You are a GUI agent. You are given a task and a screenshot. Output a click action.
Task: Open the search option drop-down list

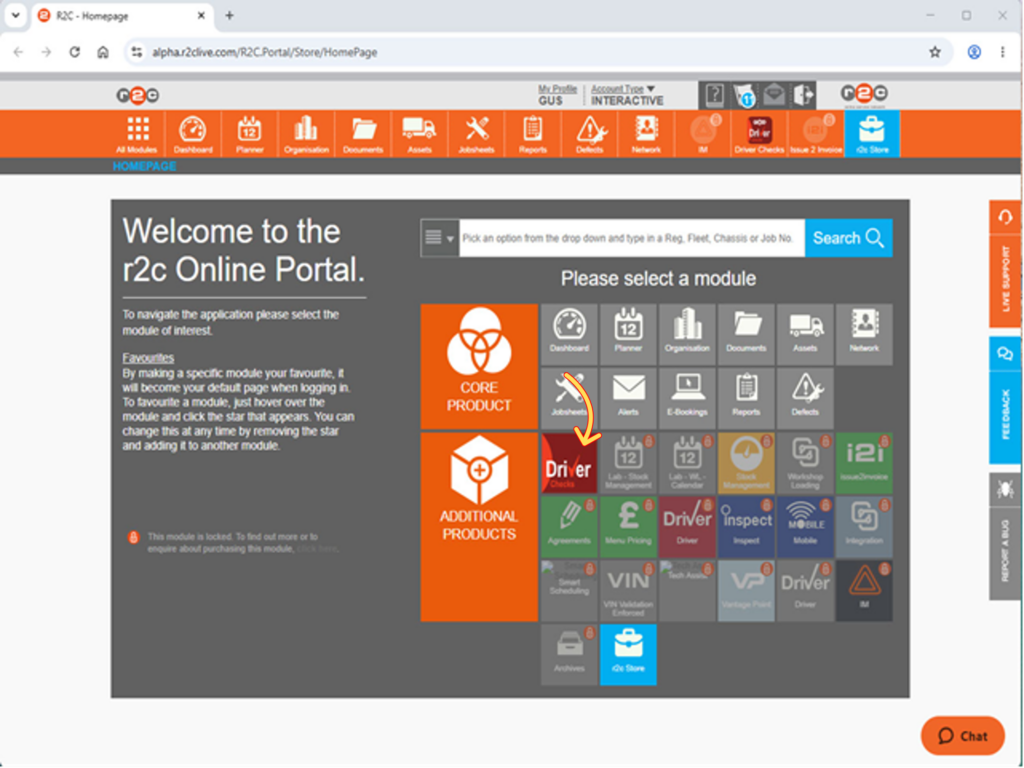[440, 238]
